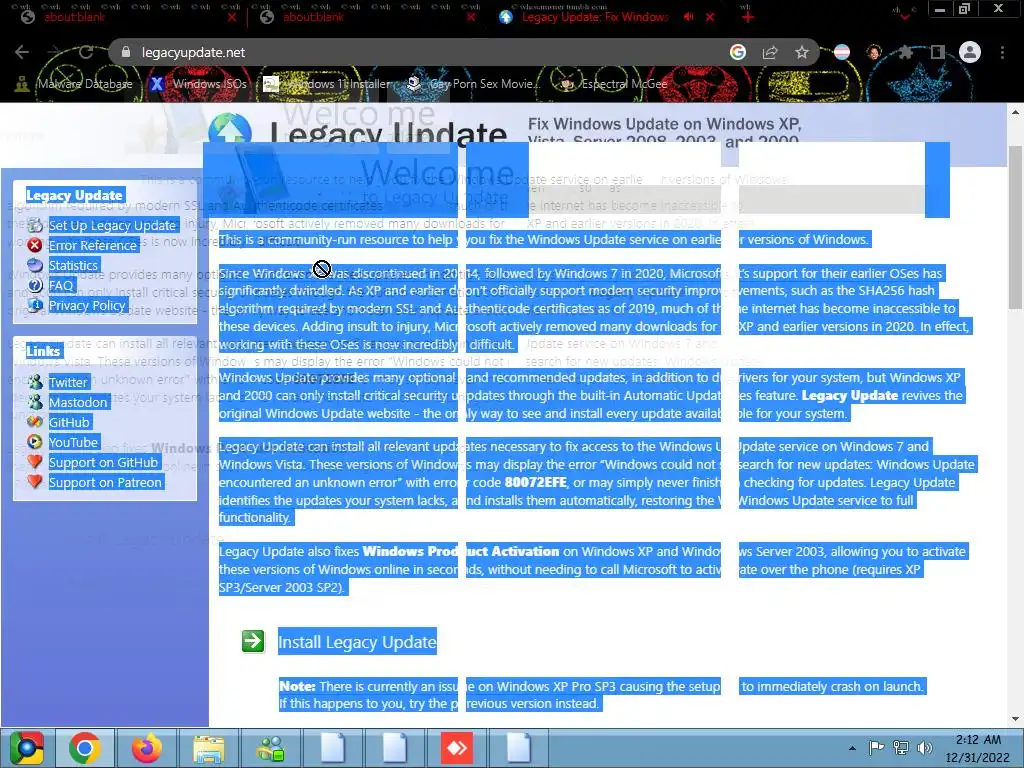Open Chrome from the taskbar
Image resolution: width=1024 pixels, height=768 pixels.
pos(85,748)
